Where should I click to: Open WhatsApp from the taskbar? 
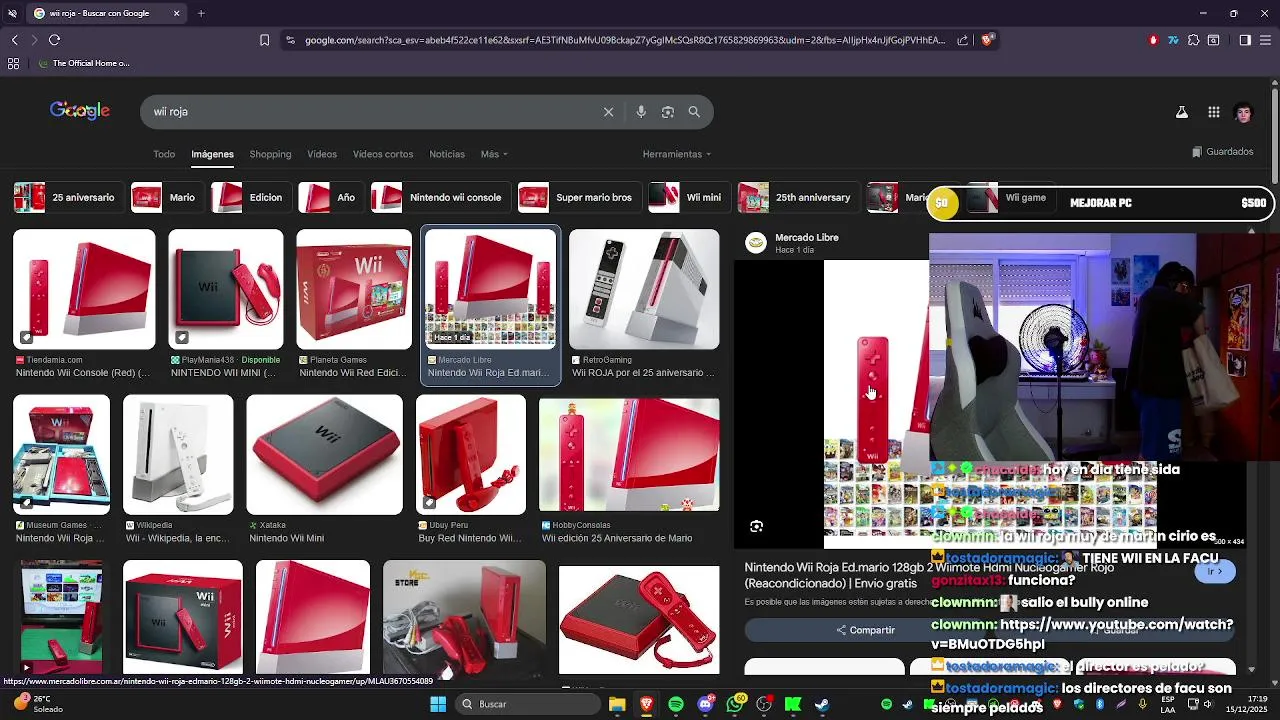coord(736,704)
